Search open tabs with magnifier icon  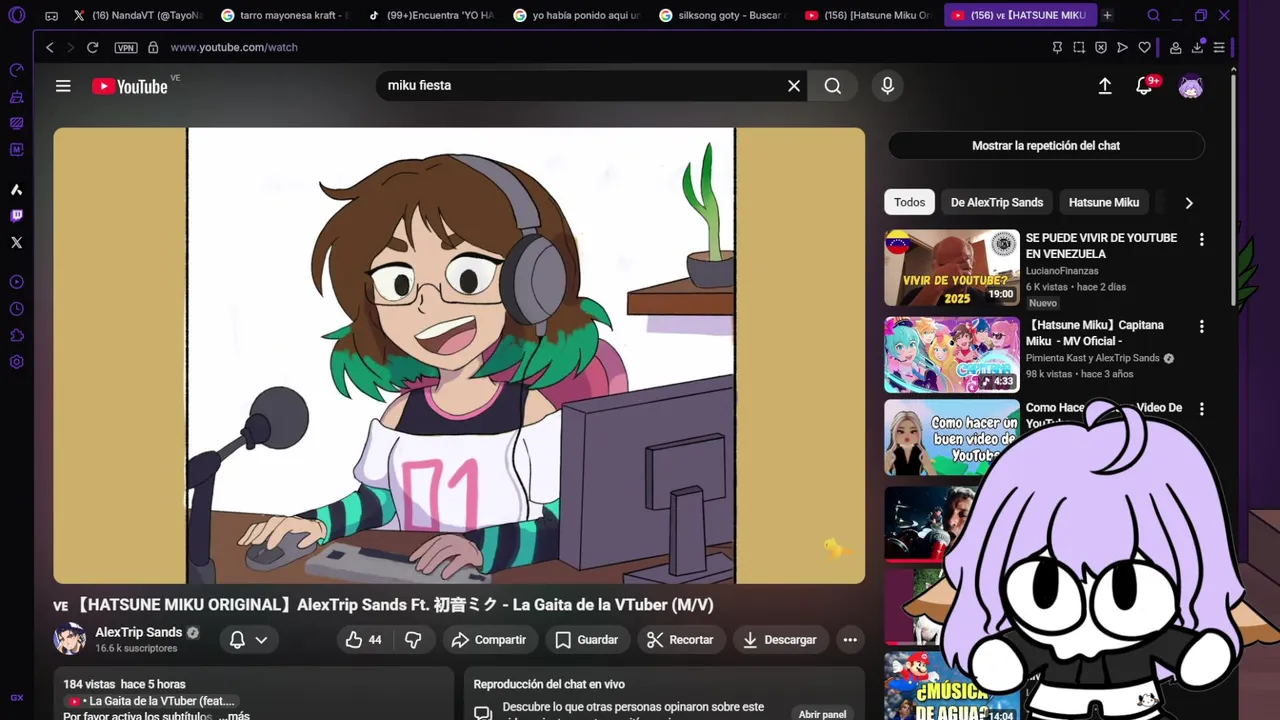click(1153, 15)
